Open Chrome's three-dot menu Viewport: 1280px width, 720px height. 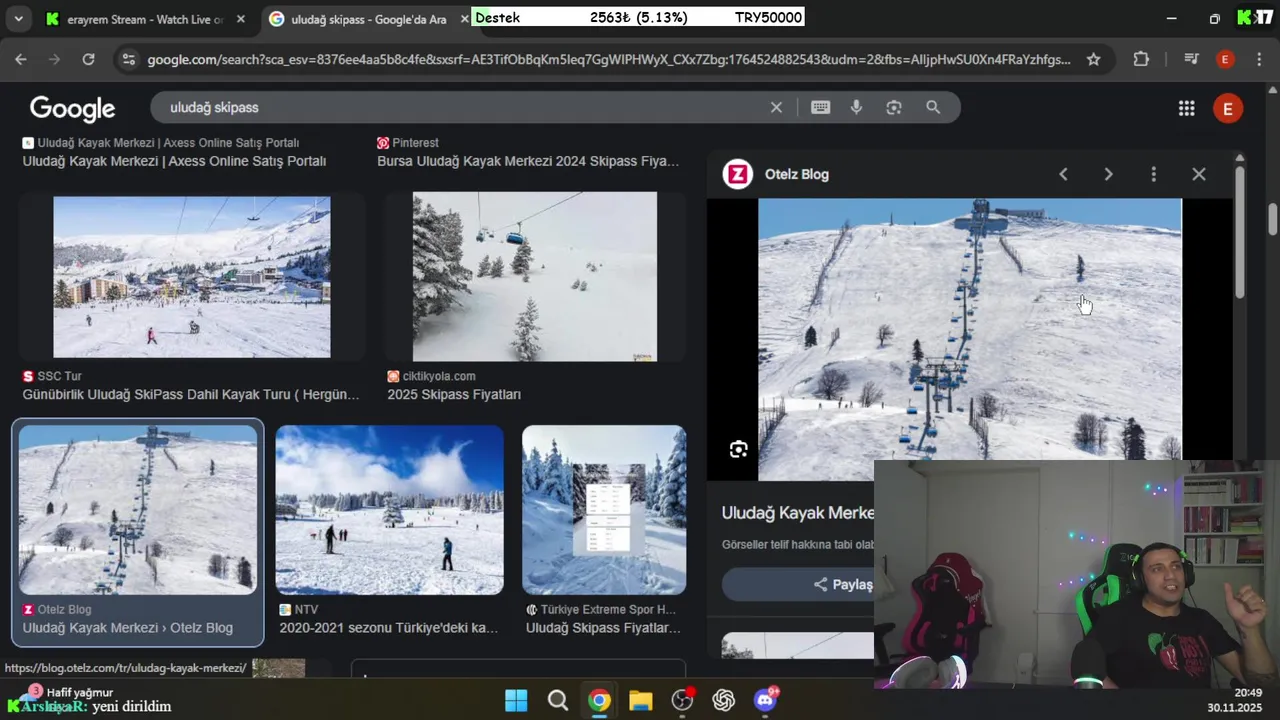coord(1258,60)
